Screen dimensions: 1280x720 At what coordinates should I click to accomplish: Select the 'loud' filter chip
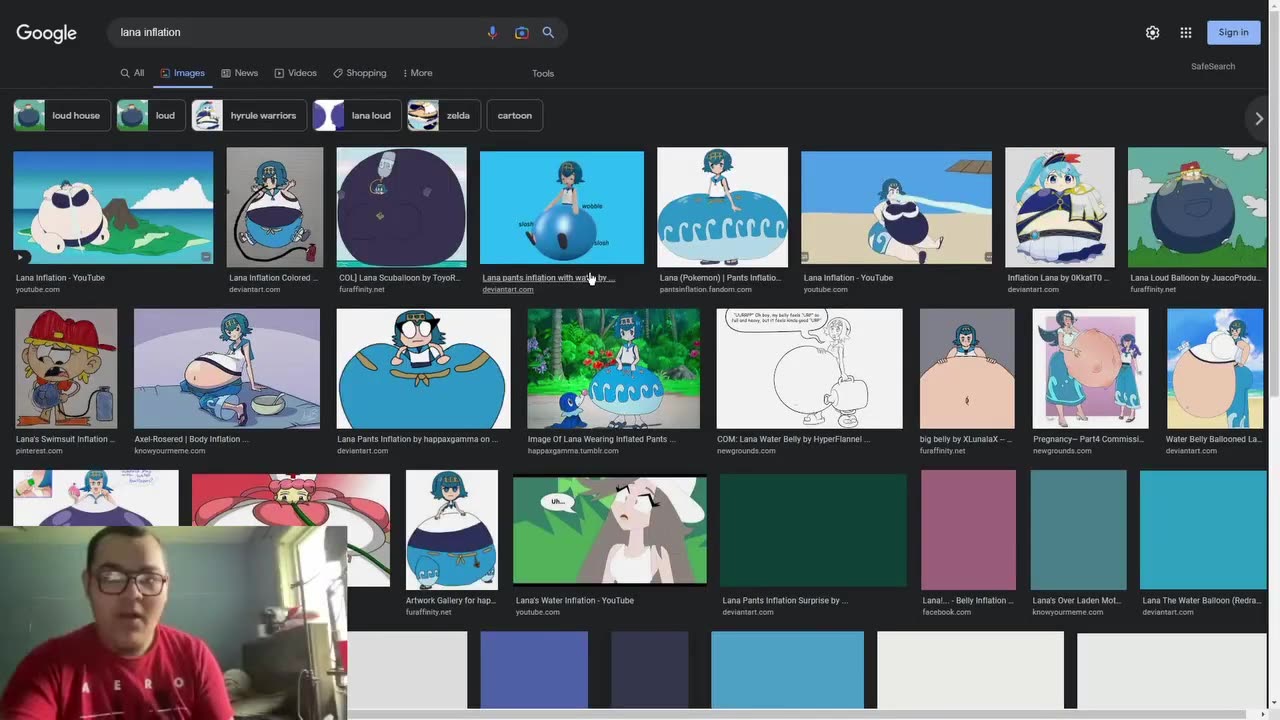tap(151, 115)
